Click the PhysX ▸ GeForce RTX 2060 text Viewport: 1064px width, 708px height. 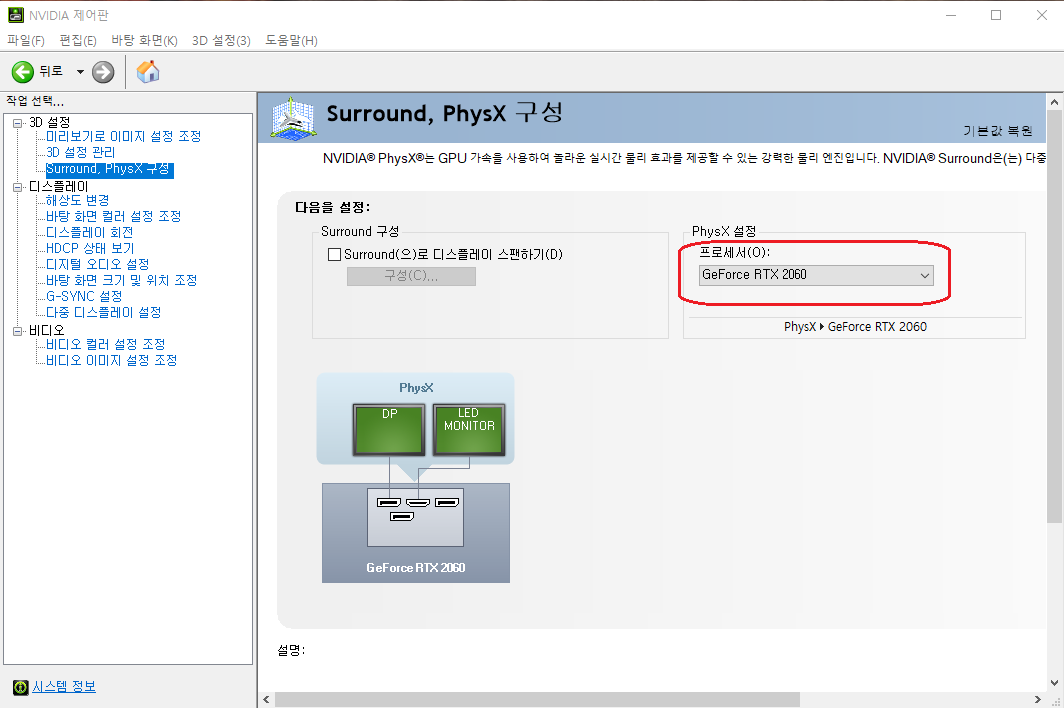coord(855,327)
